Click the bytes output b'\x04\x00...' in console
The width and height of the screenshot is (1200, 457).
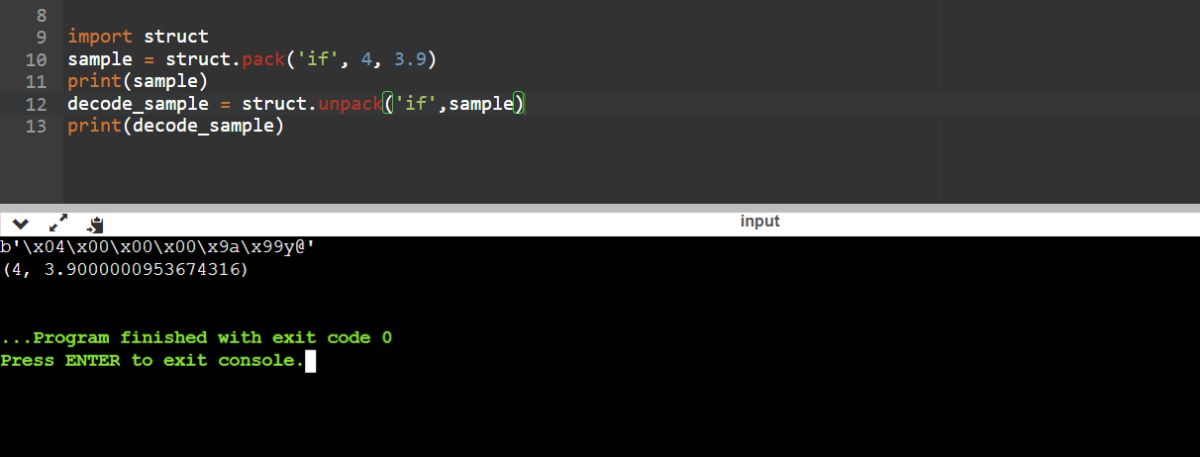158,247
